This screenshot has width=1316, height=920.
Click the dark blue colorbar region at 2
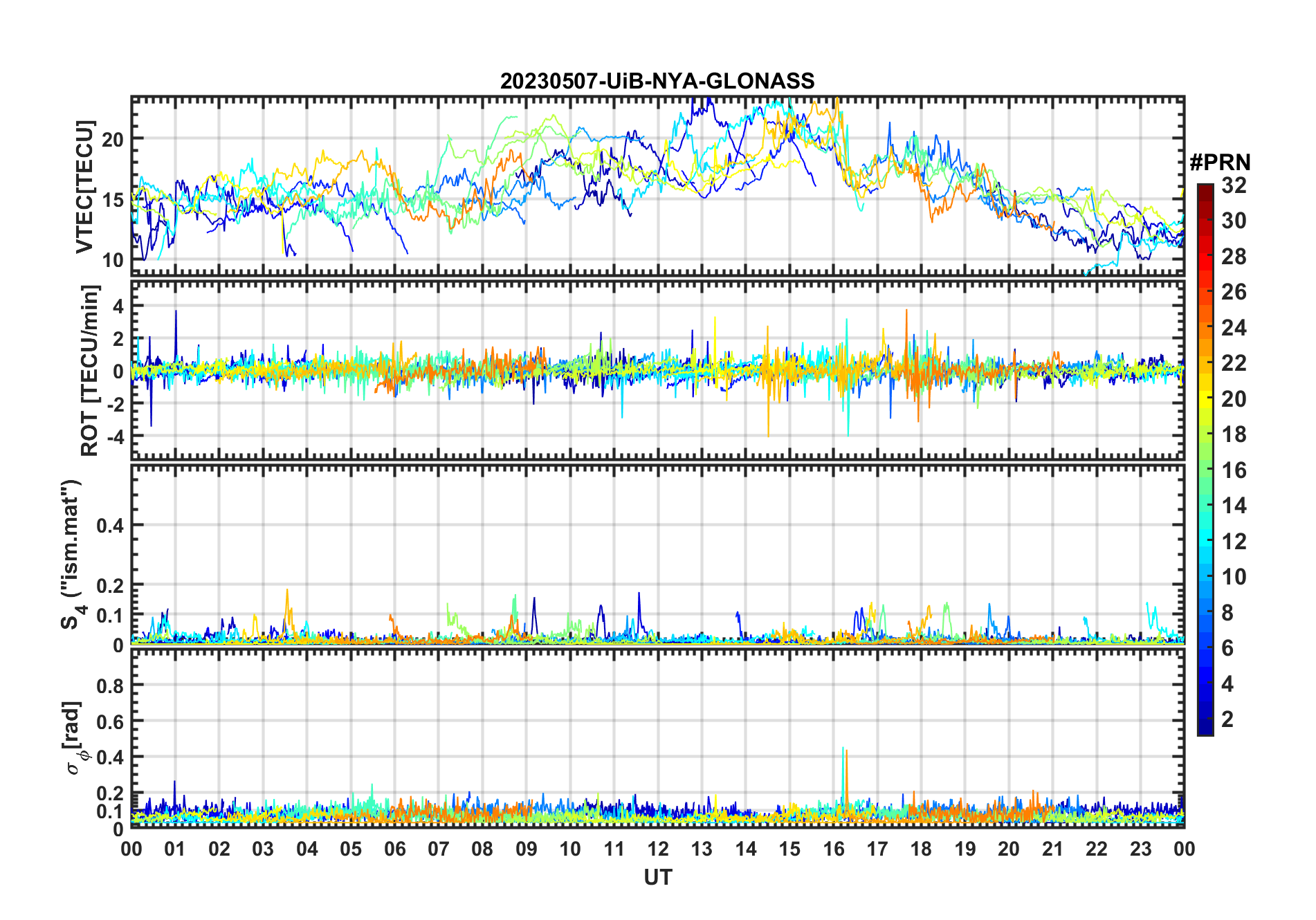coord(1205,719)
